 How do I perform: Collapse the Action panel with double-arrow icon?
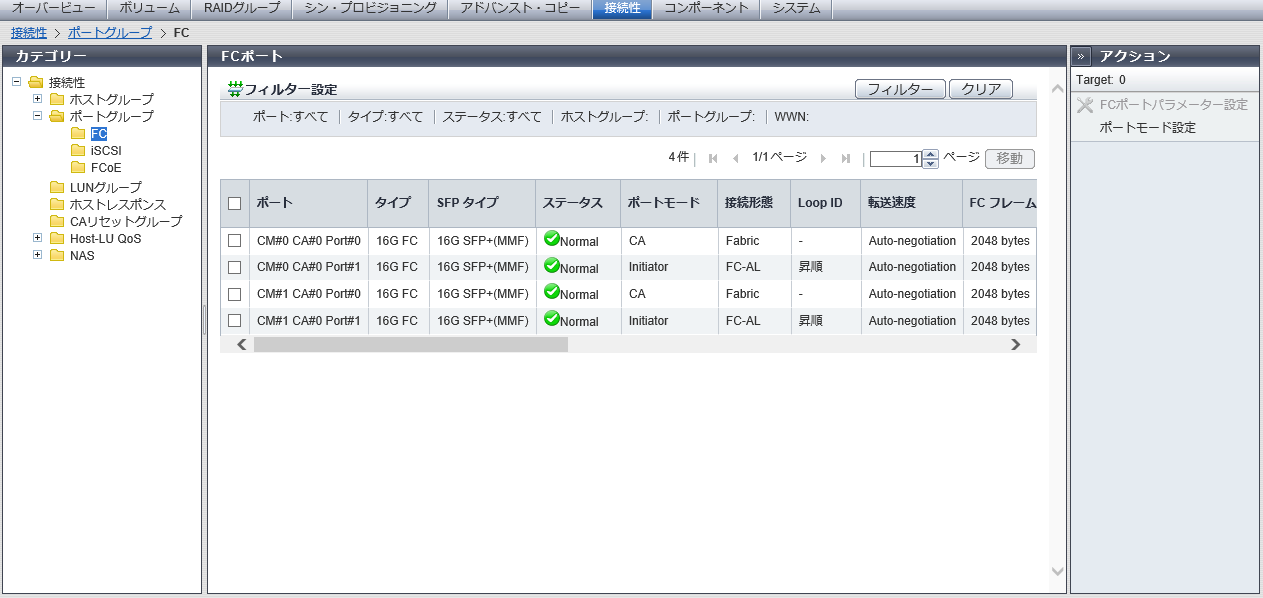click(x=1081, y=57)
